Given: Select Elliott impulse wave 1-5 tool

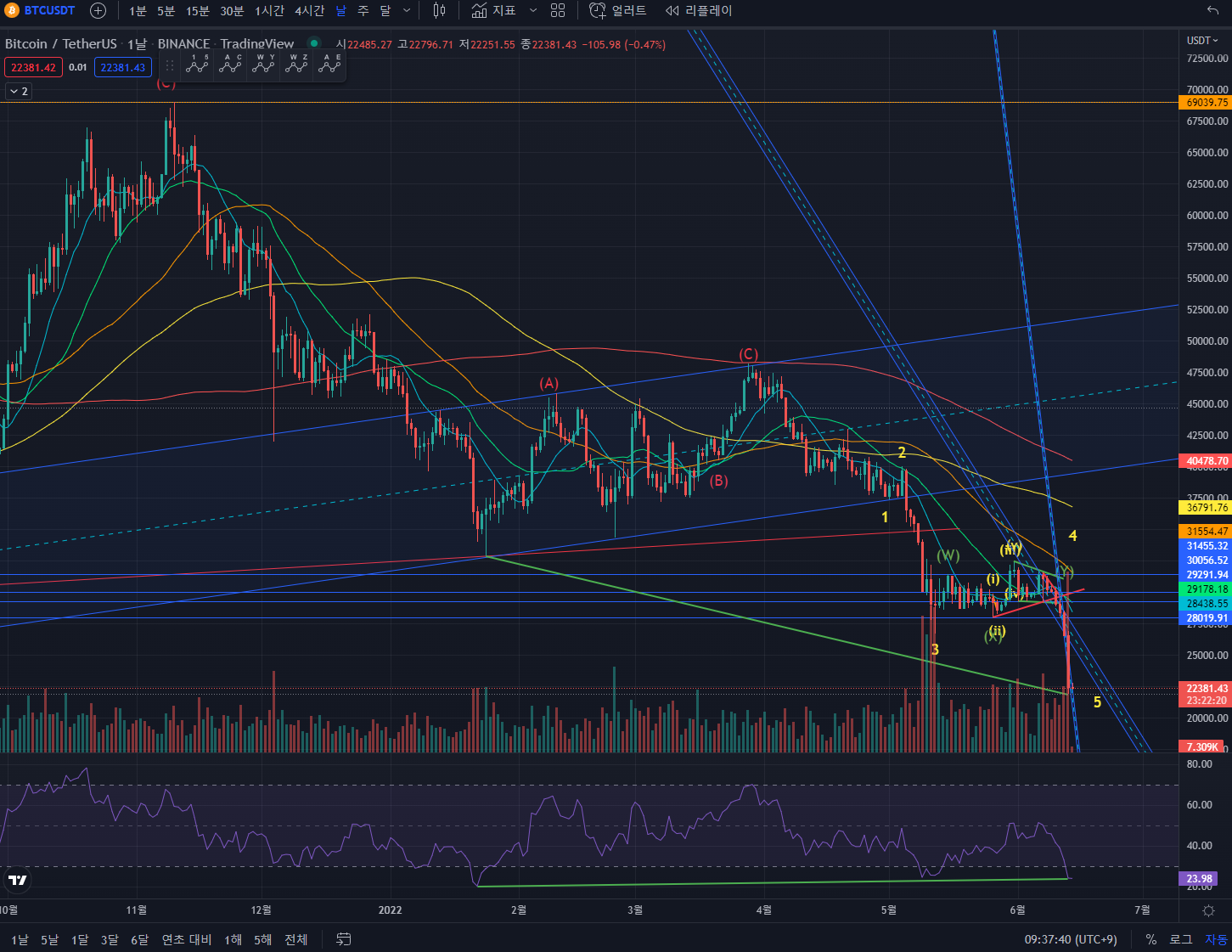Looking at the screenshot, I should [x=197, y=64].
